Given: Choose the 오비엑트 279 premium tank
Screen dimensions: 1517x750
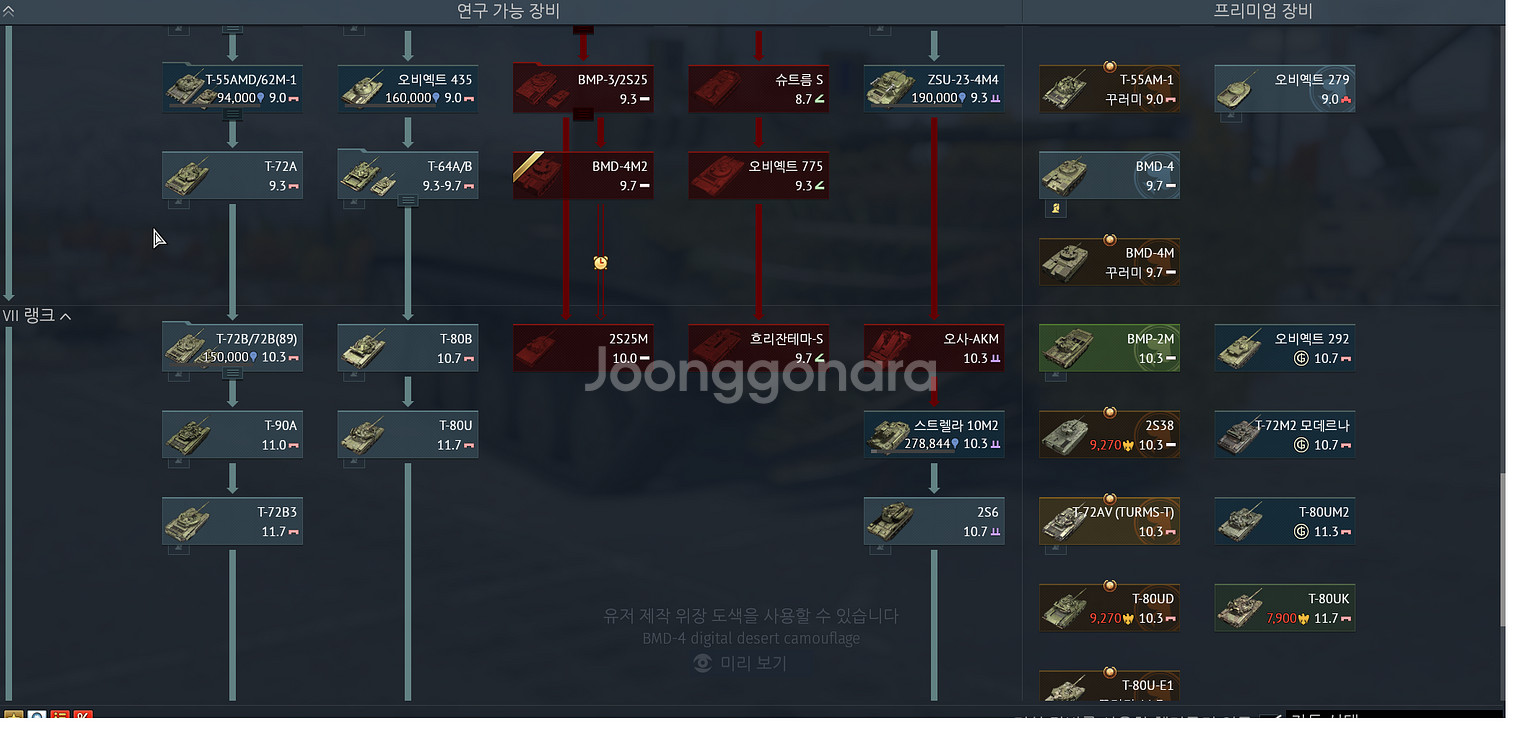Looking at the screenshot, I should click(1284, 89).
